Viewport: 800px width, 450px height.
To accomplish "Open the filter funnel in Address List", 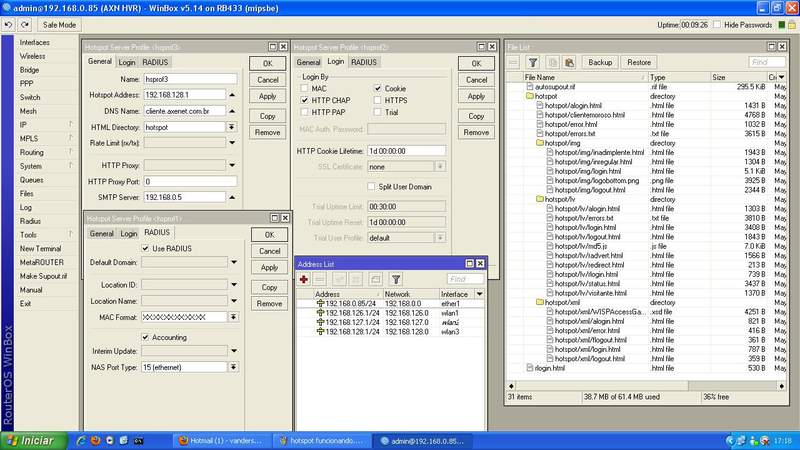I will click(x=395, y=279).
